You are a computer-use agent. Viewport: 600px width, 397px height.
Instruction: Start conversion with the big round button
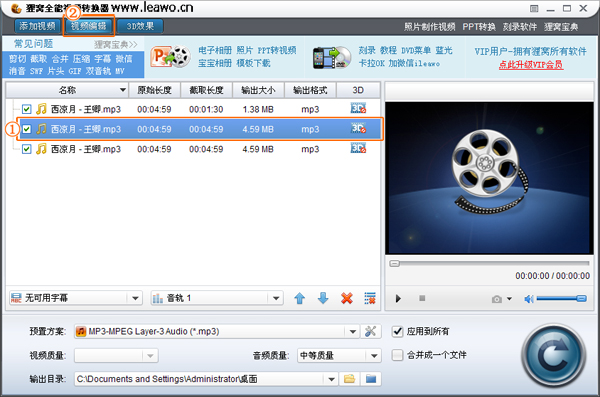(553, 356)
